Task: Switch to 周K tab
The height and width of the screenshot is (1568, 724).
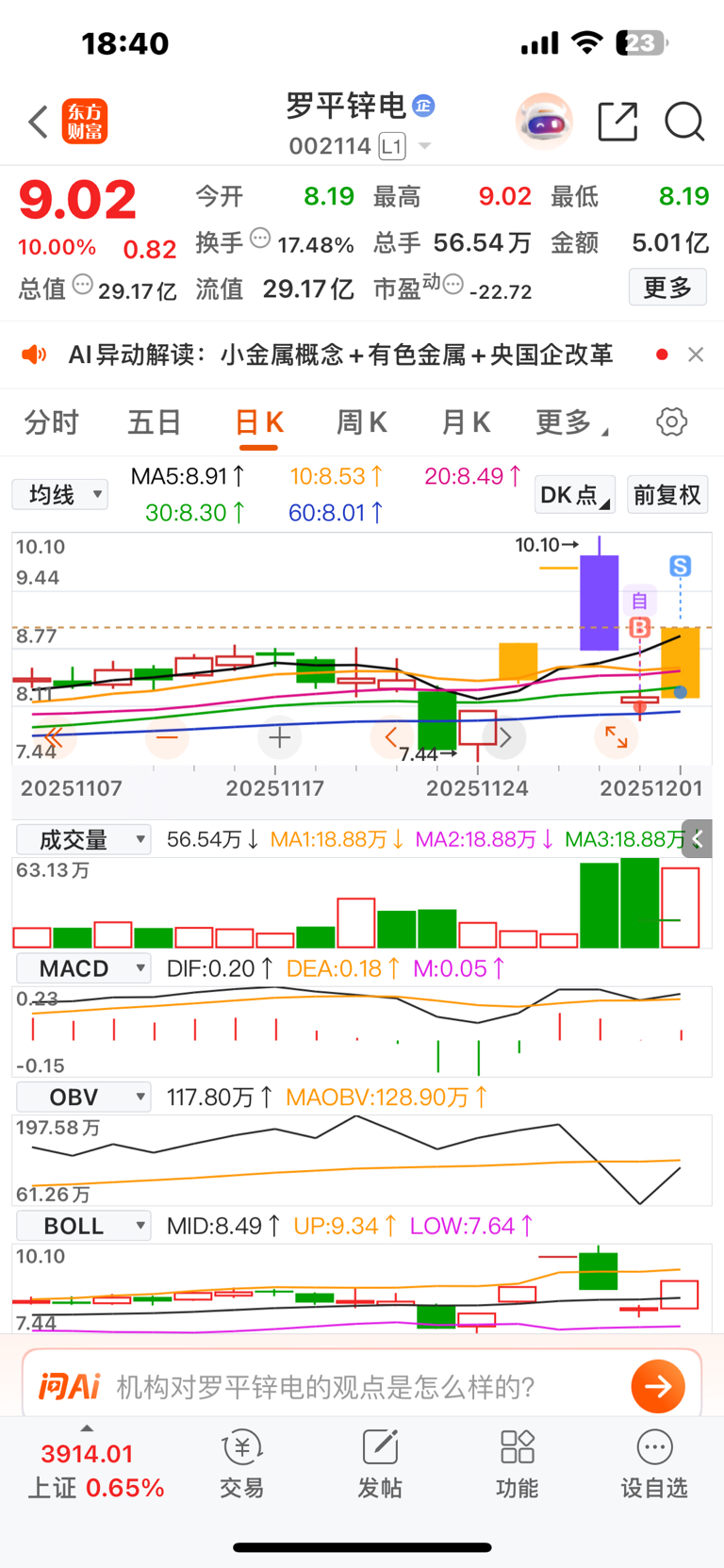Action: (x=362, y=422)
